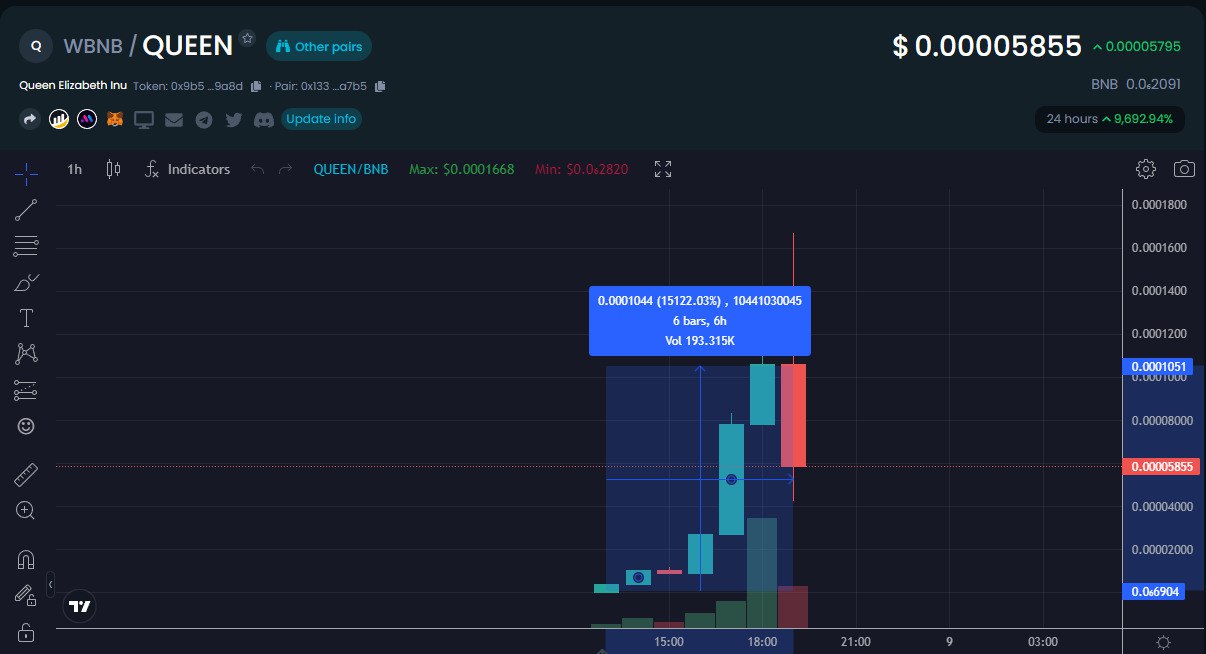Select the trend line drawing tool
Viewport: 1206px width, 654px height.
(x=26, y=210)
